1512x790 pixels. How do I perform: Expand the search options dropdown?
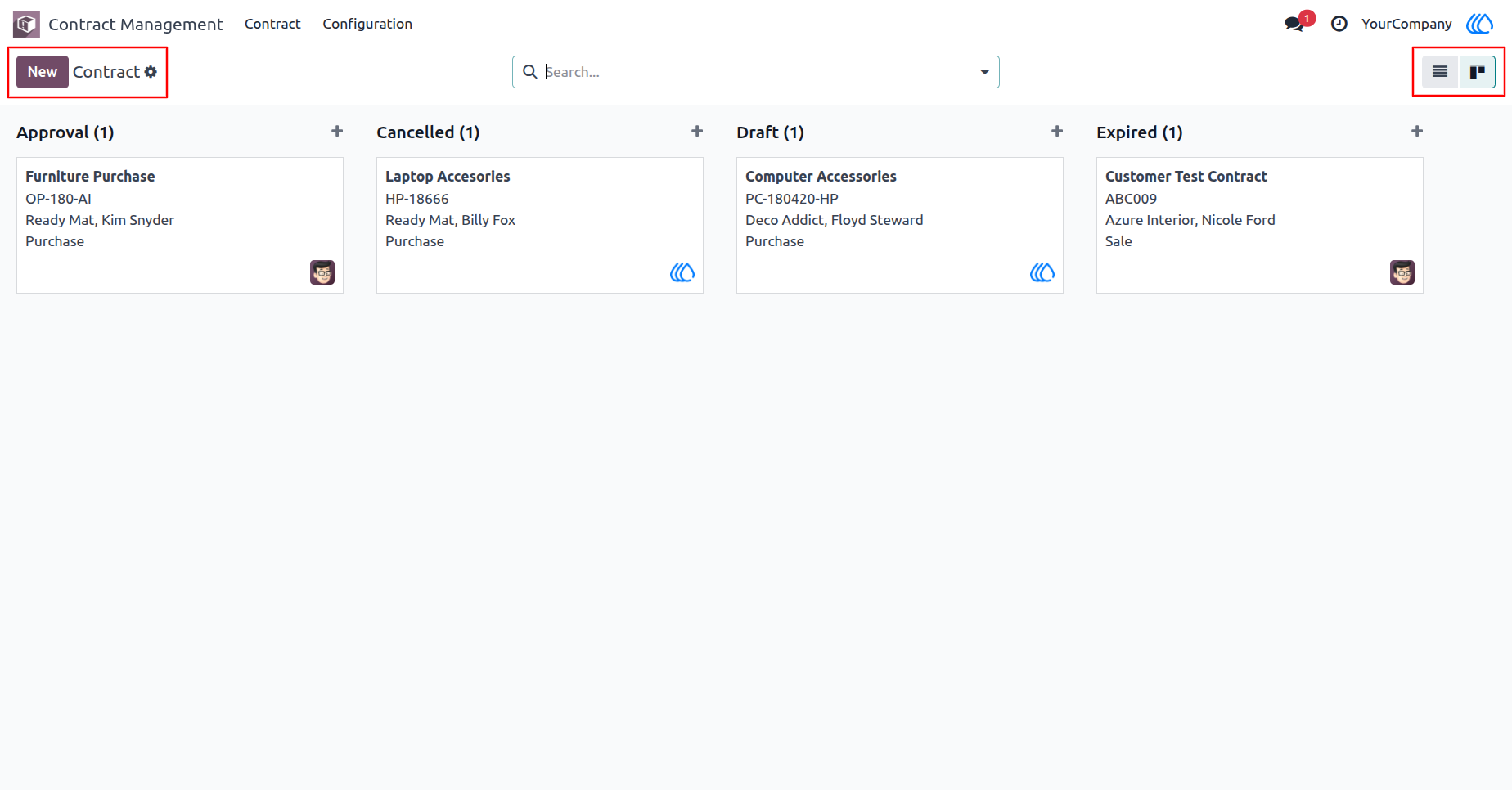point(984,72)
